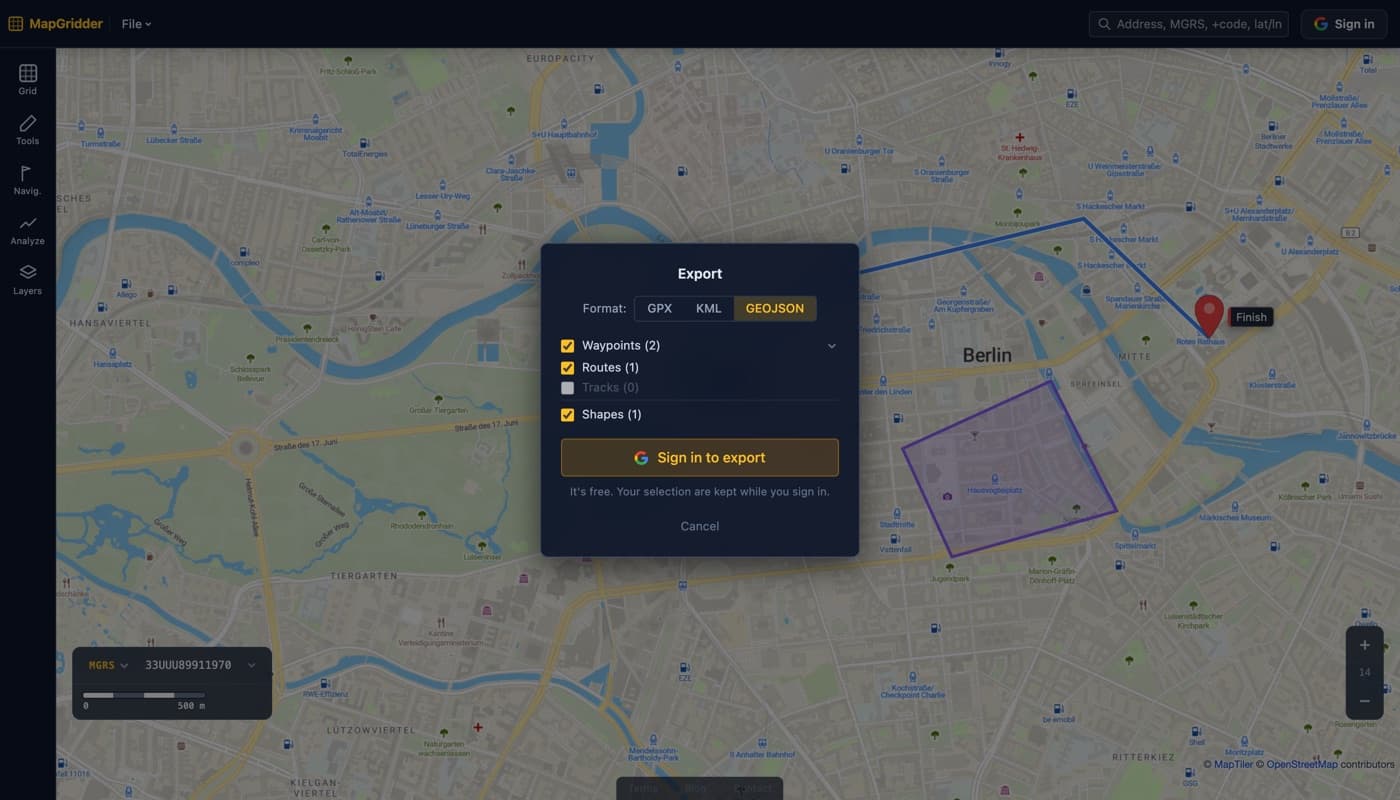The width and height of the screenshot is (1400, 800).
Task: Click the Shapes (1) label
Action: pos(612,415)
